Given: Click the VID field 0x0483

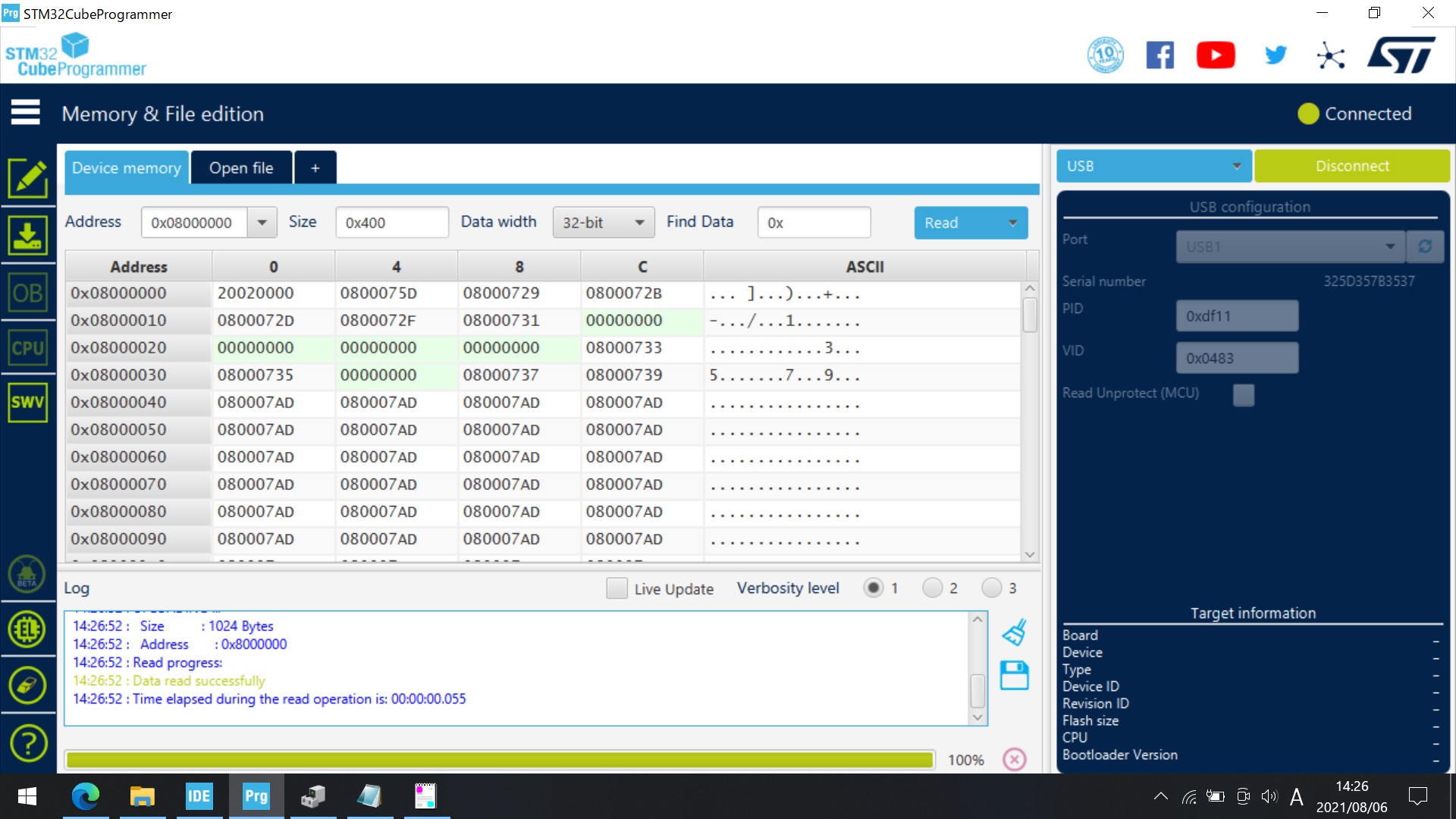Looking at the screenshot, I should pyautogui.click(x=1237, y=358).
